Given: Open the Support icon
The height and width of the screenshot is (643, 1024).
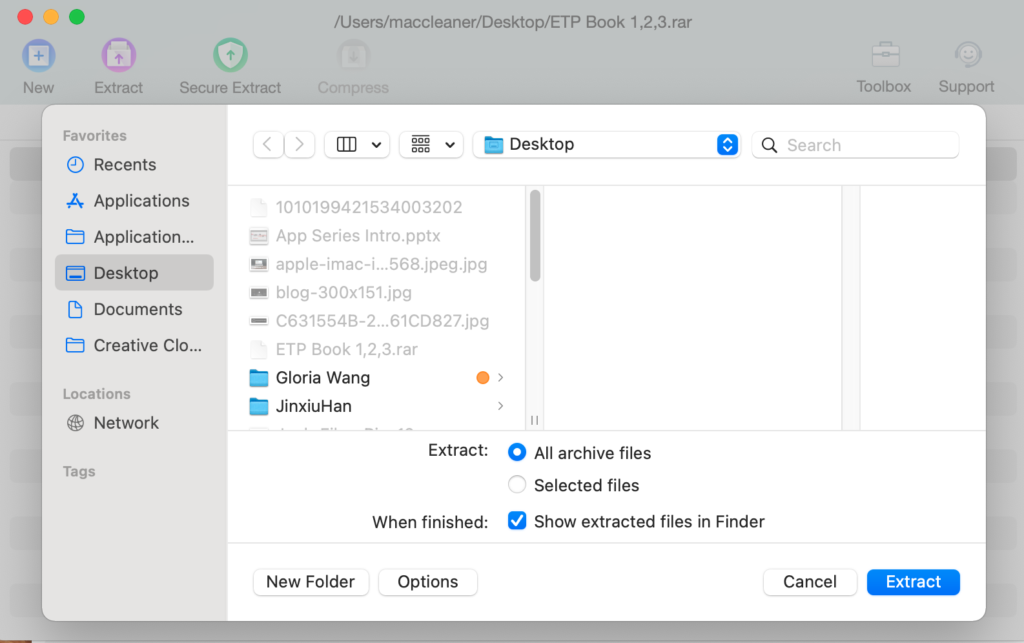Looking at the screenshot, I should 966,56.
